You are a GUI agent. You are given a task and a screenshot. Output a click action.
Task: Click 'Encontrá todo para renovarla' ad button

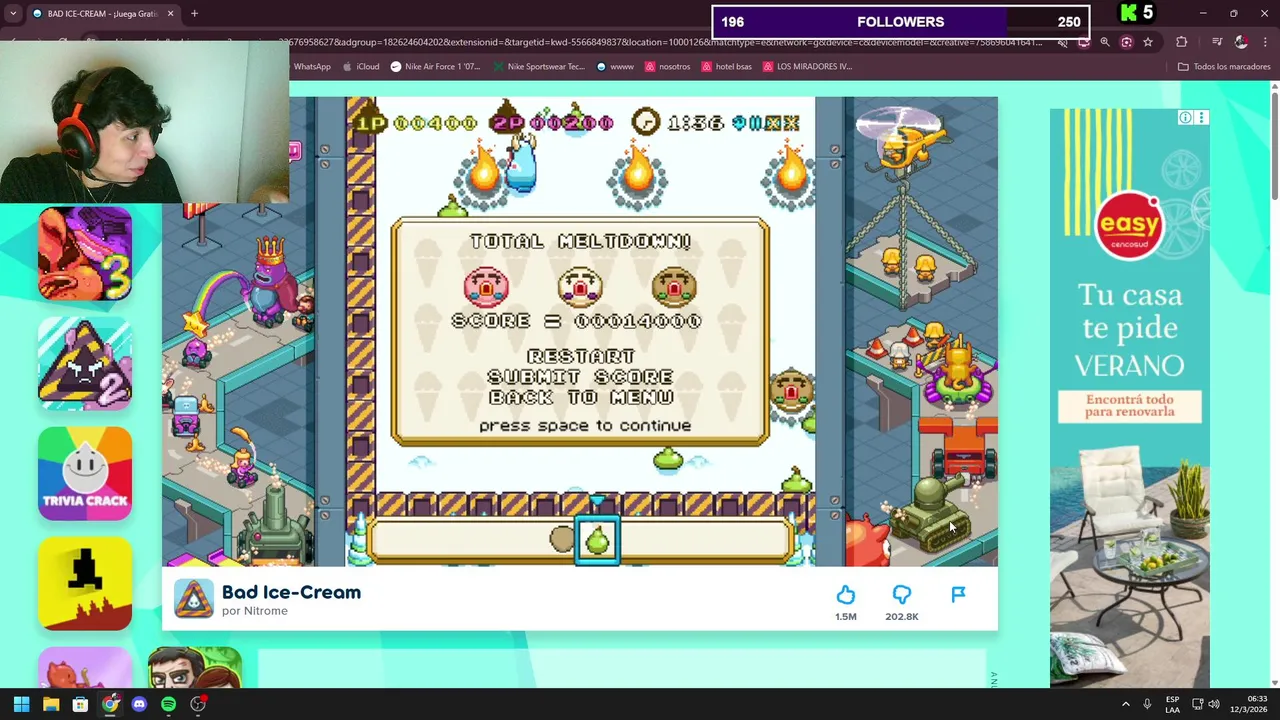[x=1130, y=405]
